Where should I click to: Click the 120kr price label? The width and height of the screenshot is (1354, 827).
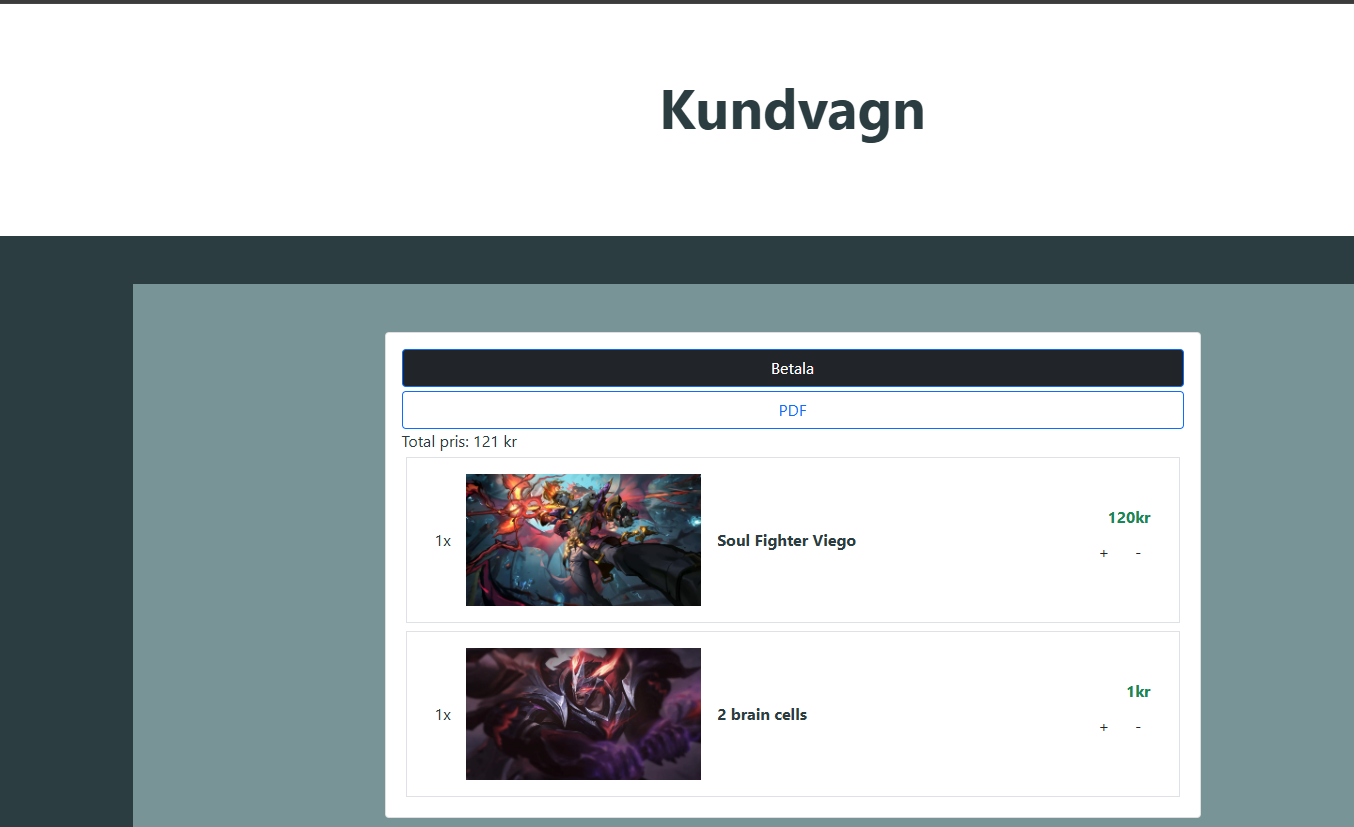pyautogui.click(x=1129, y=518)
